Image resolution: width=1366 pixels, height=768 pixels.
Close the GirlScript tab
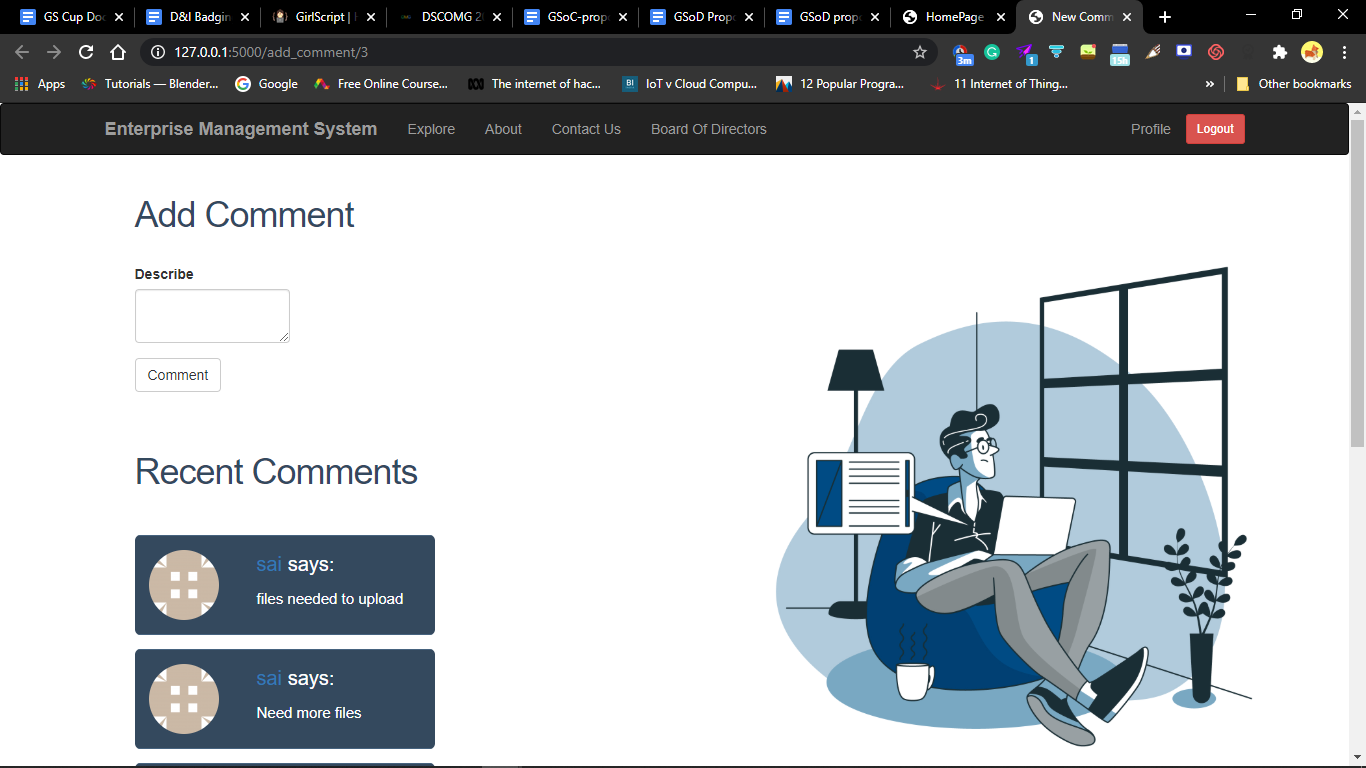[x=371, y=17]
